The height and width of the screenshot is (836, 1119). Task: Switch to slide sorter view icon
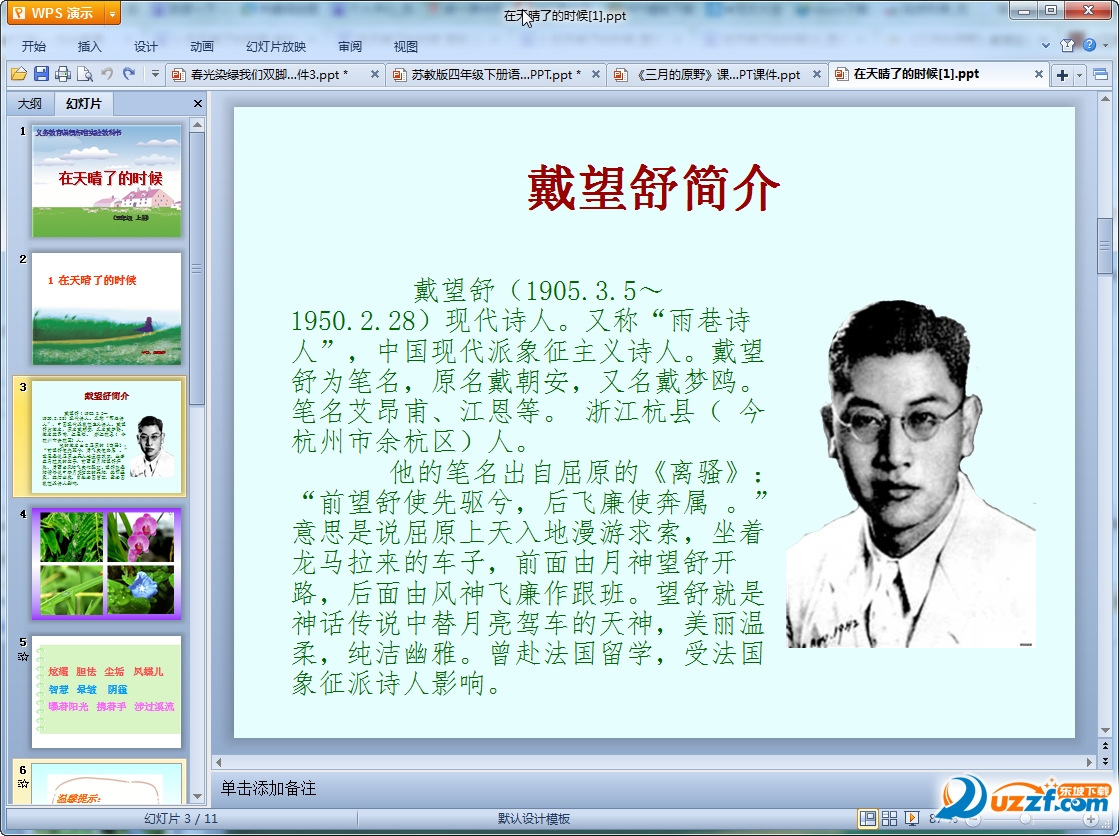pyautogui.click(x=889, y=818)
